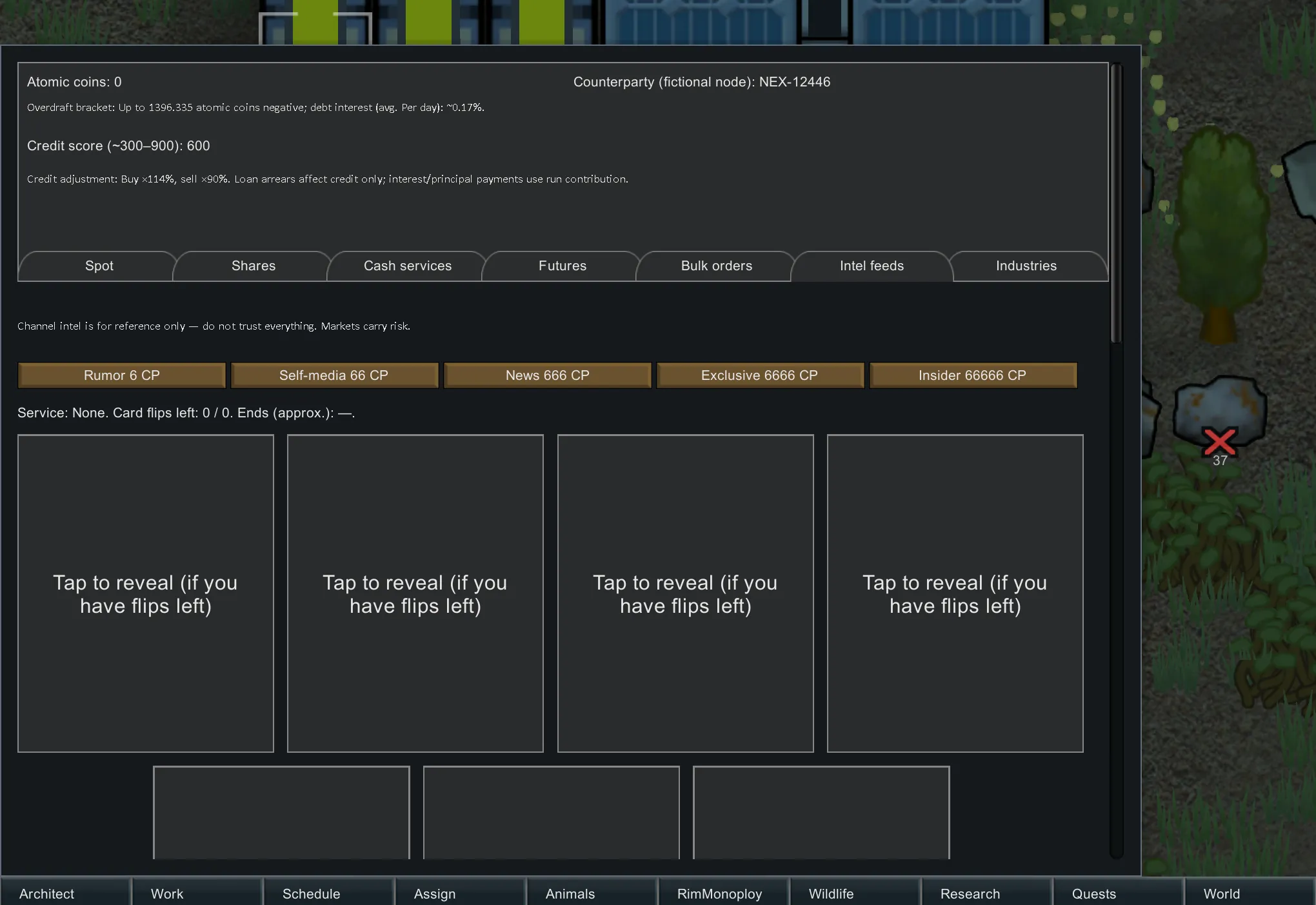Switch to the Spot tab
The height and width of the screenshot is (905, 1316).
pyautogui.click(x=99, y=266)
